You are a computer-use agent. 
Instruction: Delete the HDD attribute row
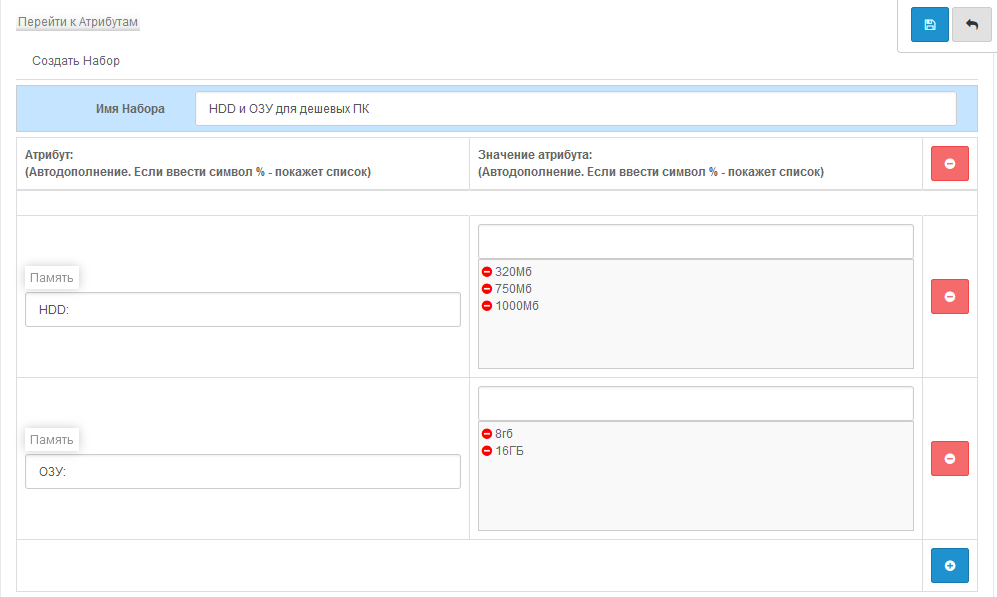tap(949, 297)
